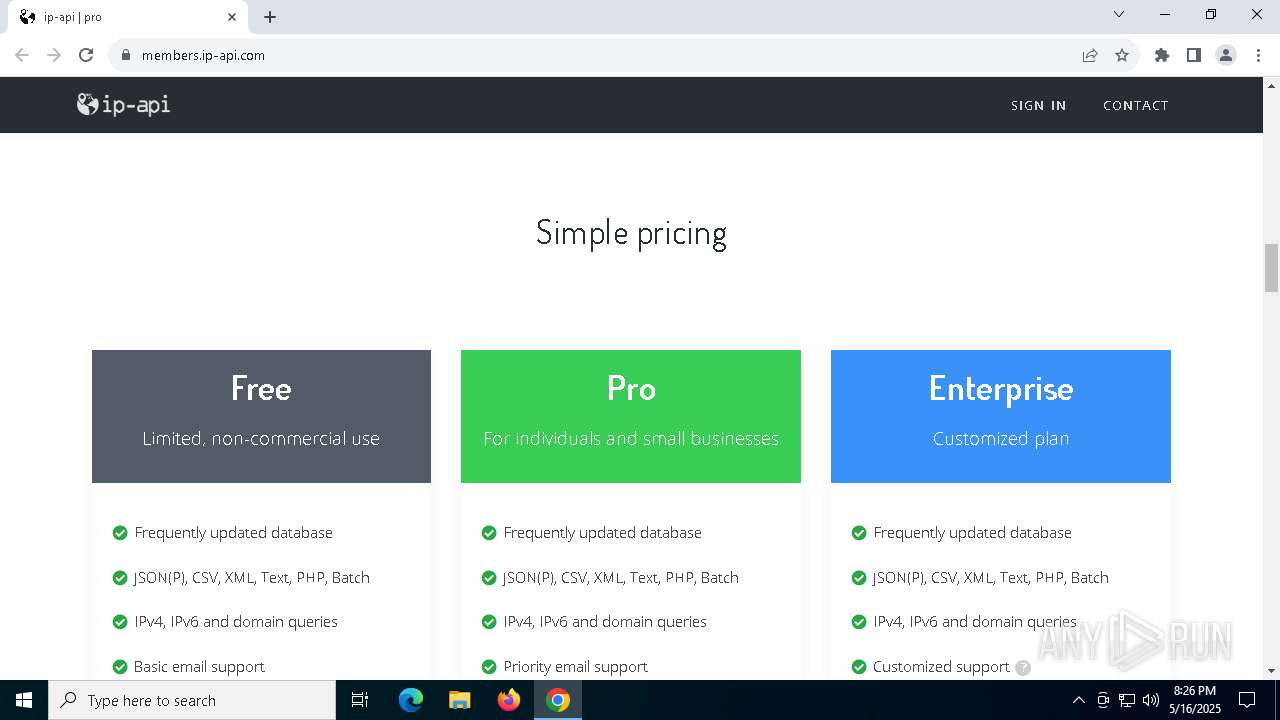This screenshot has height=720, width=1280.
Task: Click the ip-api logo in the header
Action: (123, 104)
